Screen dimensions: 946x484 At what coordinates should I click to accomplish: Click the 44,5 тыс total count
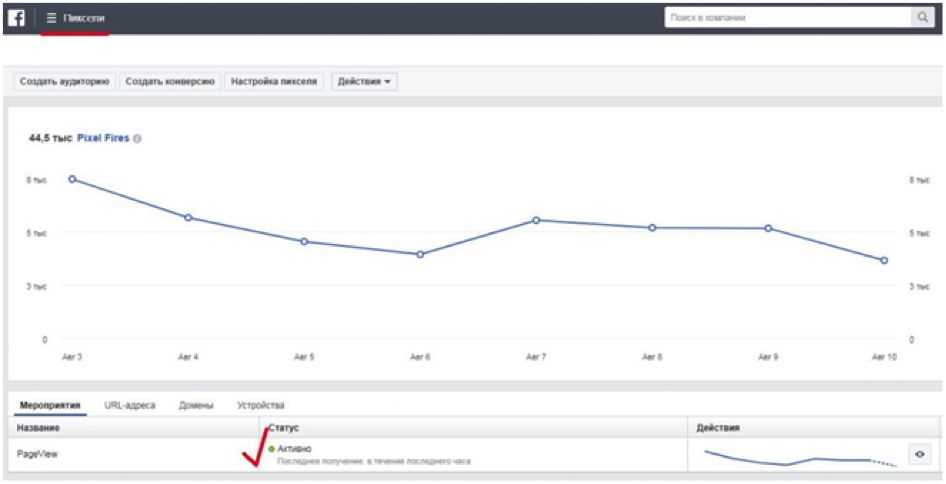[50, 138]
